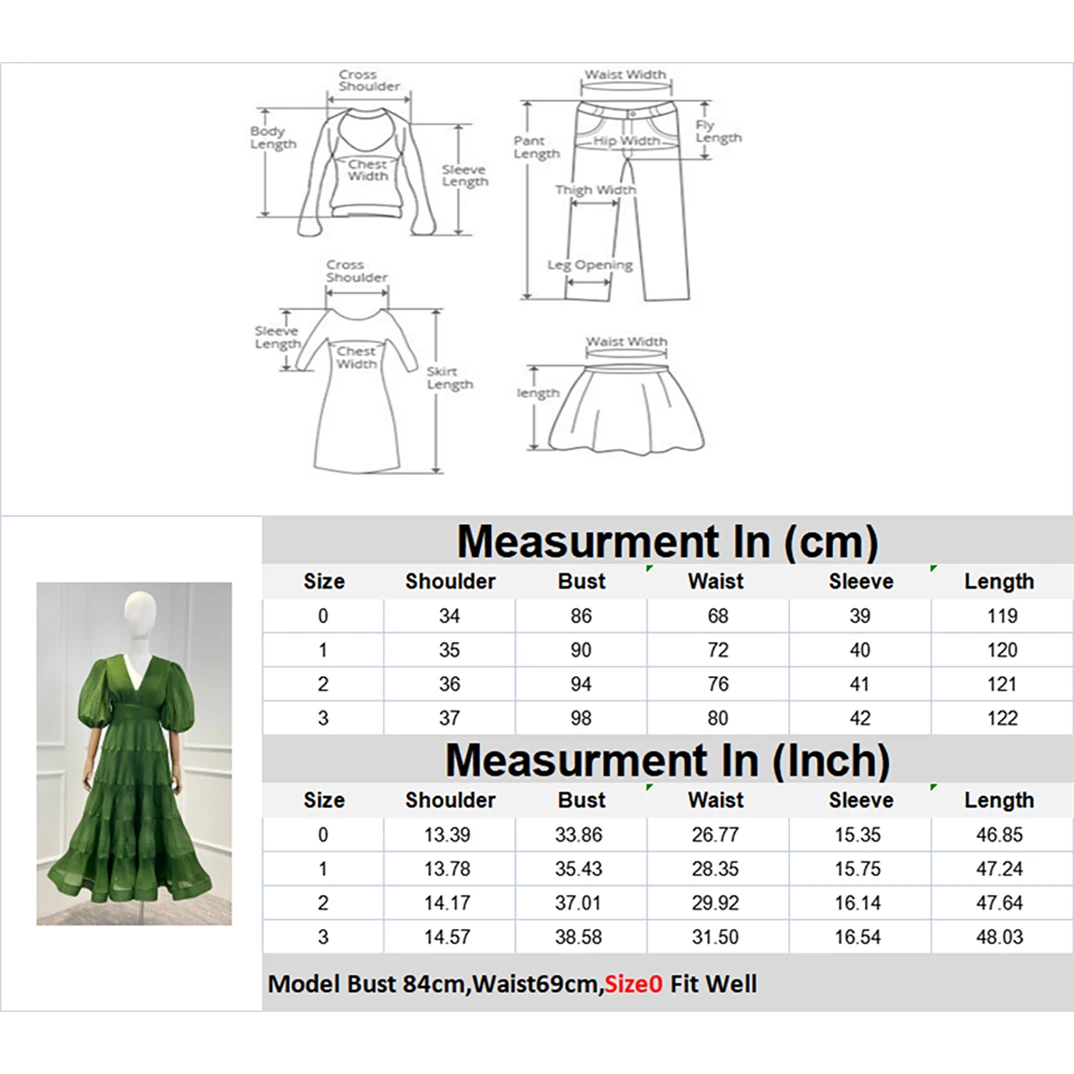
Task: Click bust value 37.01 in inch table
Action: coord(579,903)
